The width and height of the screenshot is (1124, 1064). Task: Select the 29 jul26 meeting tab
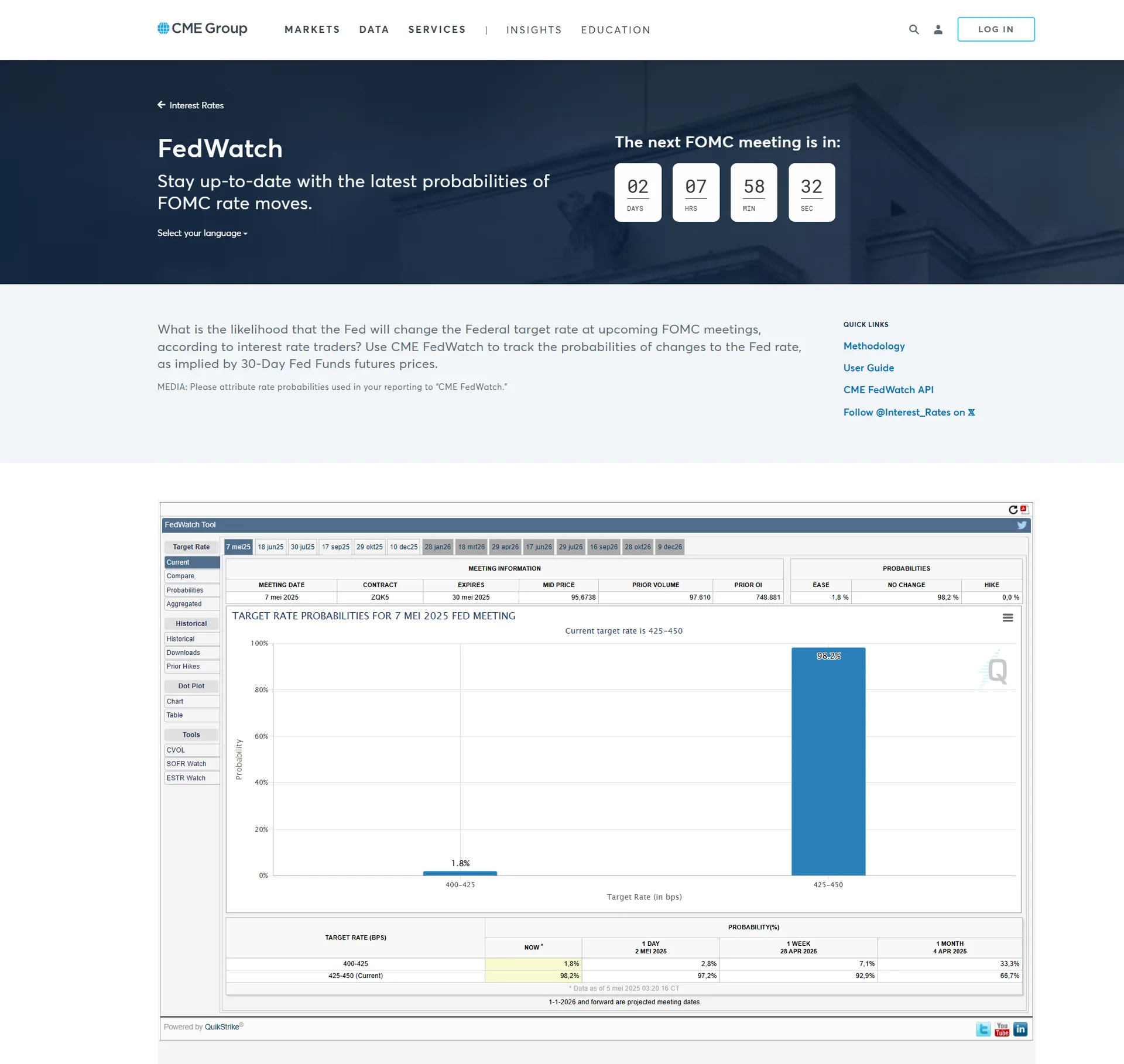click(x=571, y=547)
